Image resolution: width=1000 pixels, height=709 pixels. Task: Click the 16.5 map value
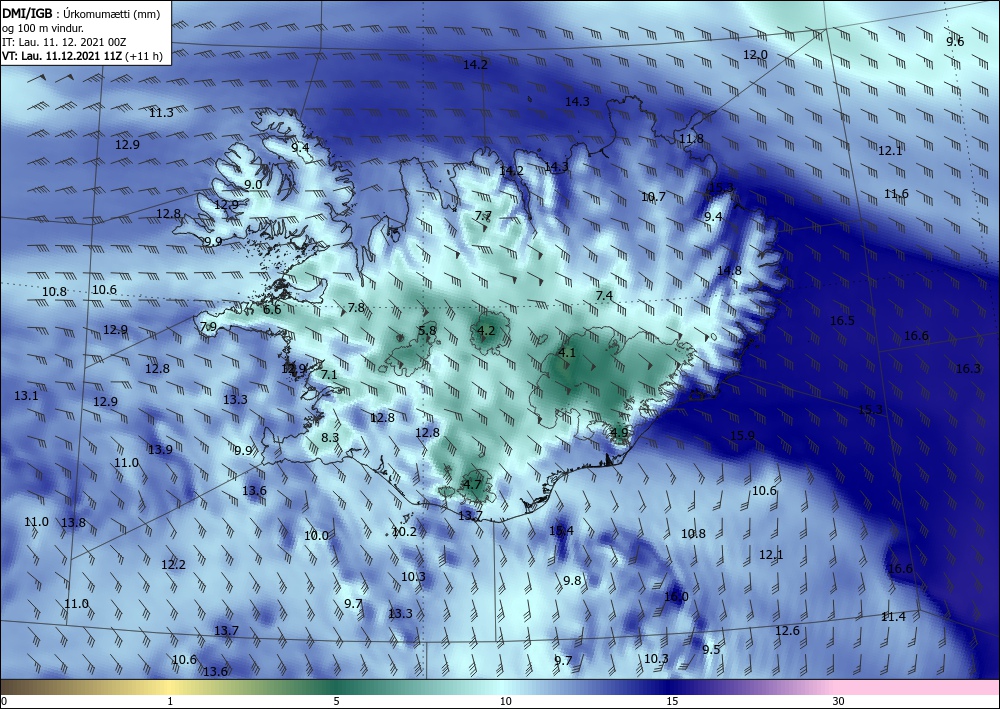point(842,321)
